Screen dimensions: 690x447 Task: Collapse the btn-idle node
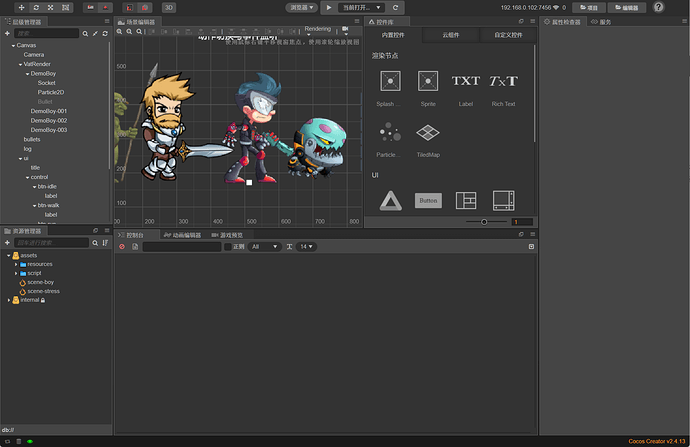click(34, 187)
